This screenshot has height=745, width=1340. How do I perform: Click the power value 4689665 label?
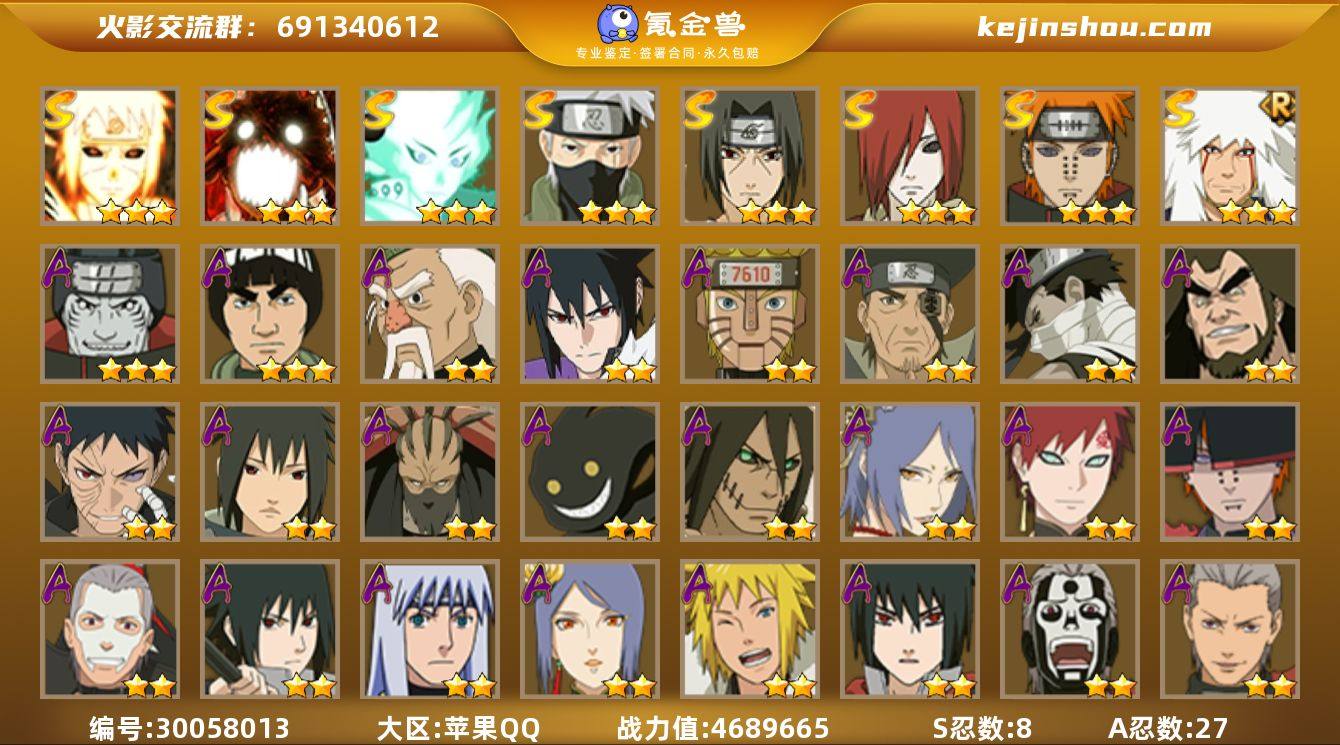(x=723, y=727)
